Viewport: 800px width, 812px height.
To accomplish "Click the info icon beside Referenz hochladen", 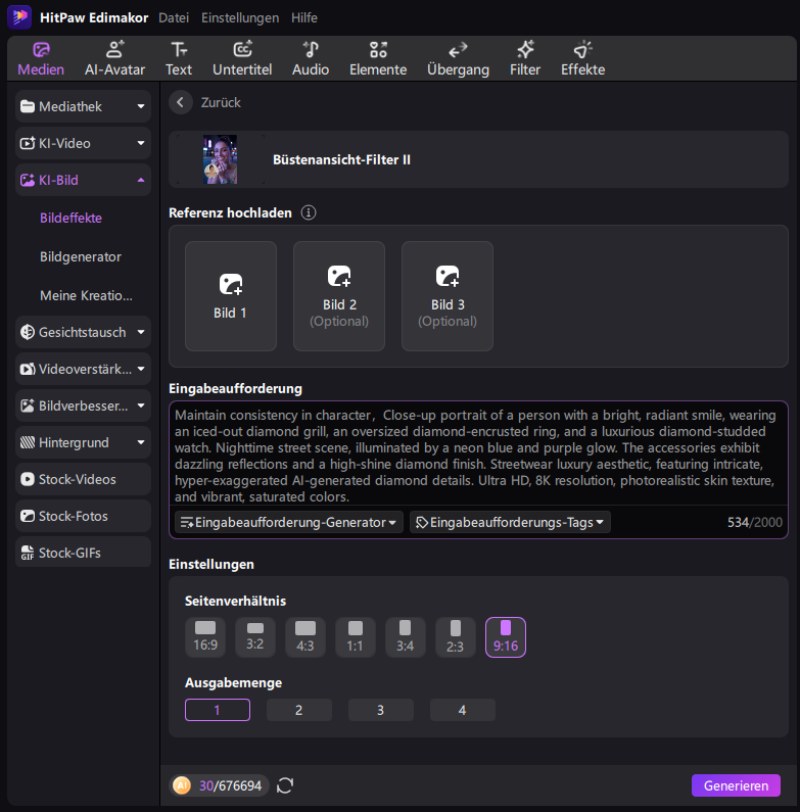I will click(x=309, y=213).
